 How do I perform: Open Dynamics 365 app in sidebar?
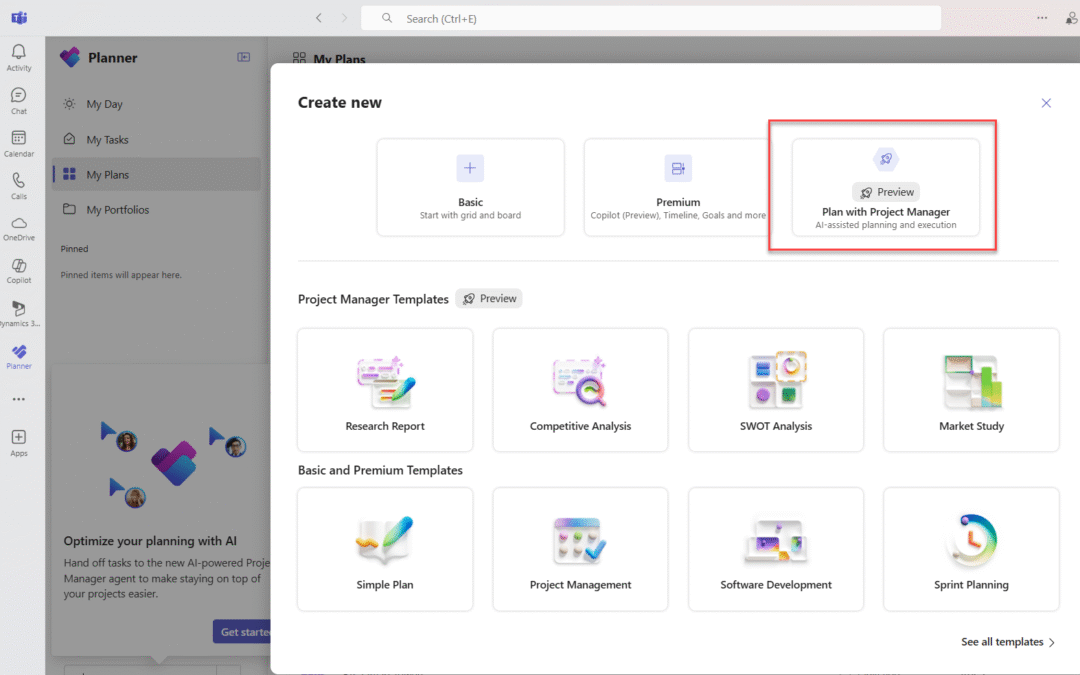[x=19, y=314]
